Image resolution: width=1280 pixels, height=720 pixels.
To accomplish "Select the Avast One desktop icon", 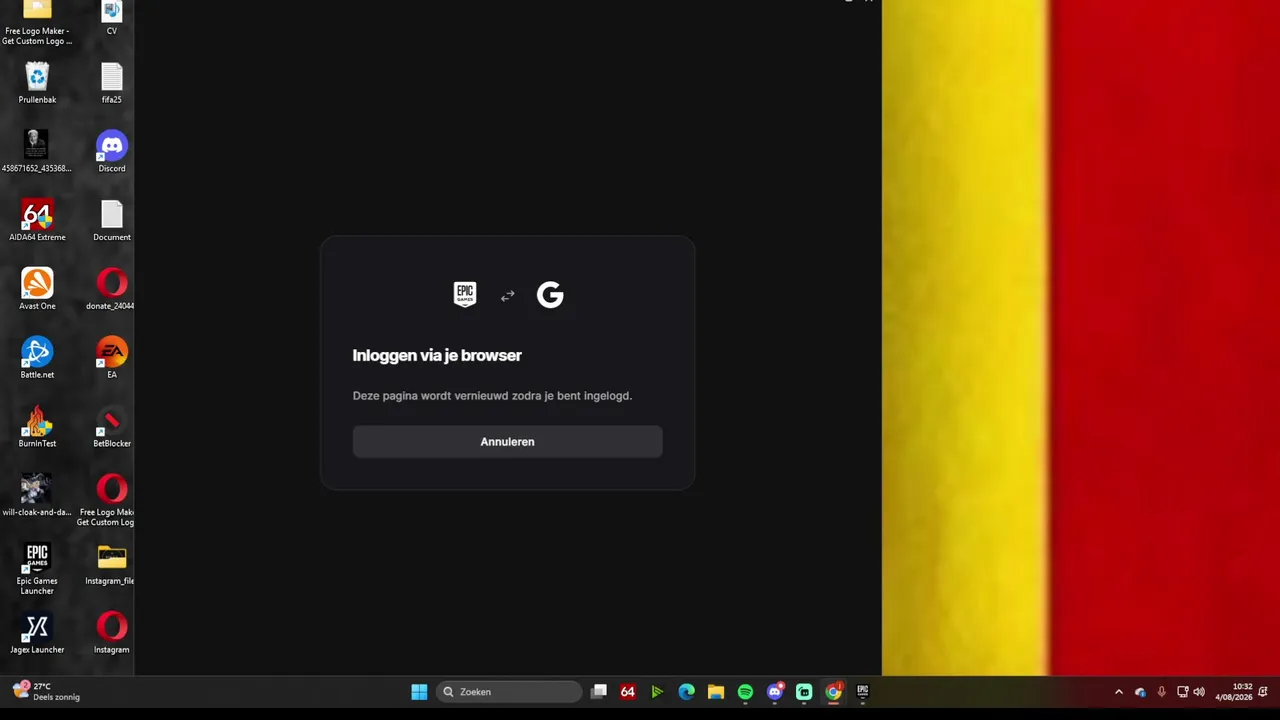I will point(37,289).
